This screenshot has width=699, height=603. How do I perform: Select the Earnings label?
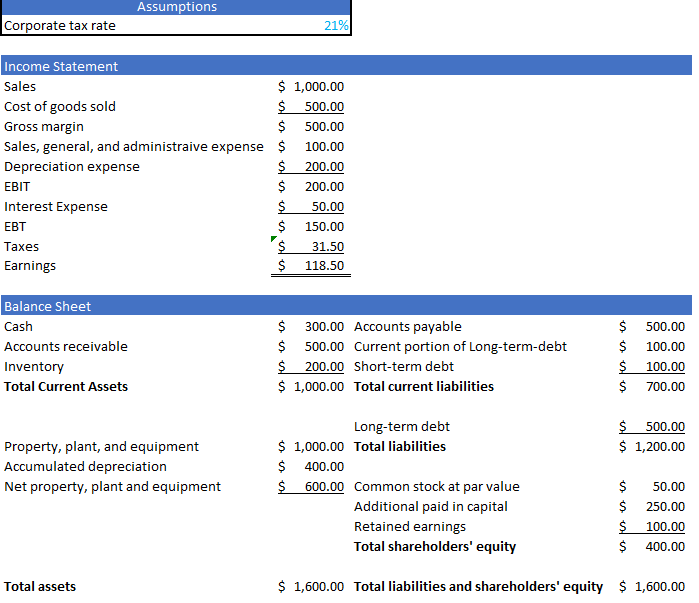[x=30, y=266]
